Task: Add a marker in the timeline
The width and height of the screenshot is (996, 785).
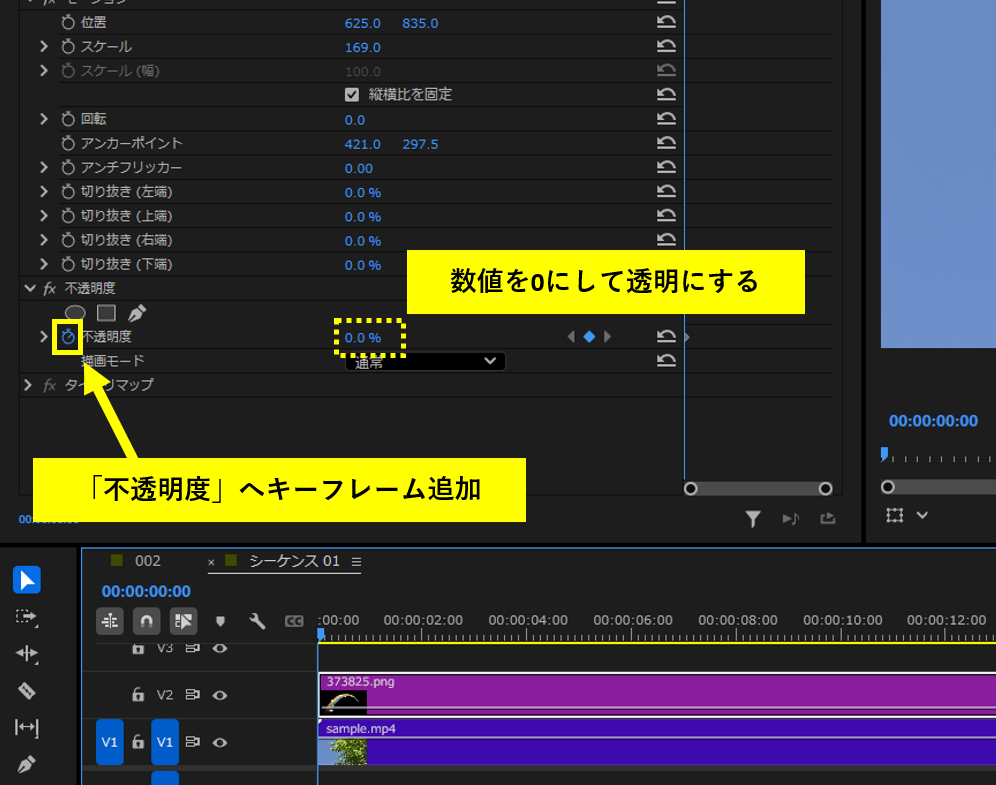Action: point(220,621)
